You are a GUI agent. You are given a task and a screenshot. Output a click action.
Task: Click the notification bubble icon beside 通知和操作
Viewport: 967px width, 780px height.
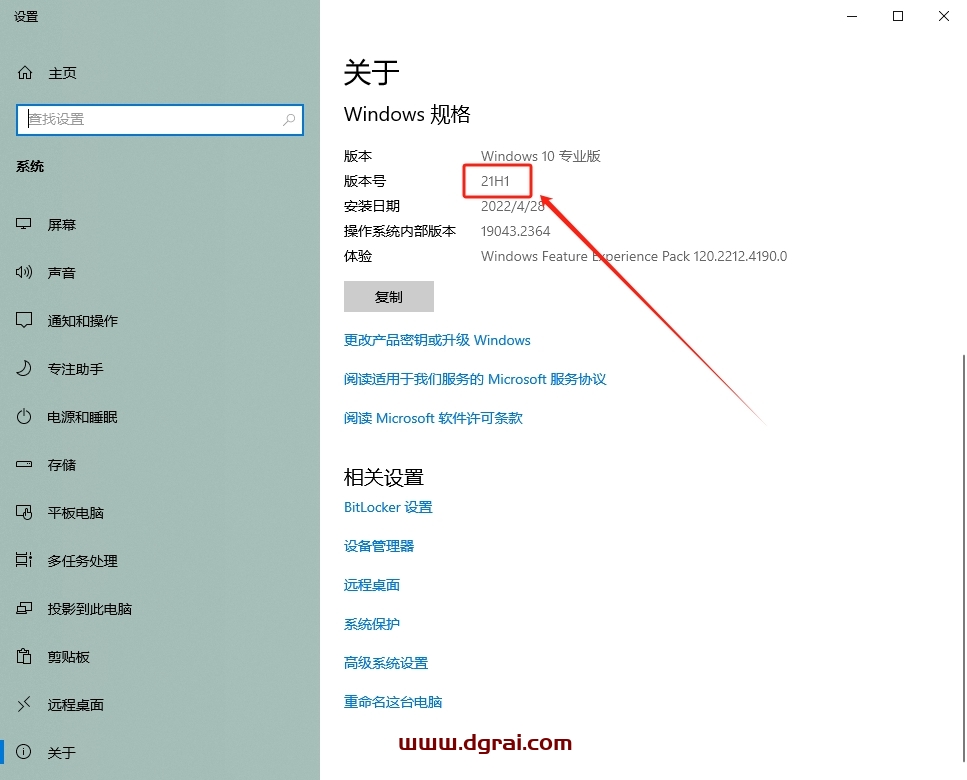23,320
